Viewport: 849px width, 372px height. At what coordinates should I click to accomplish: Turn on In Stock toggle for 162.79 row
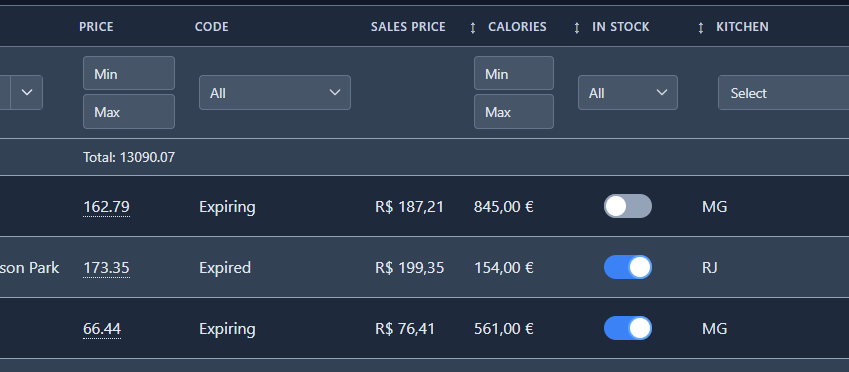[628, 206]
